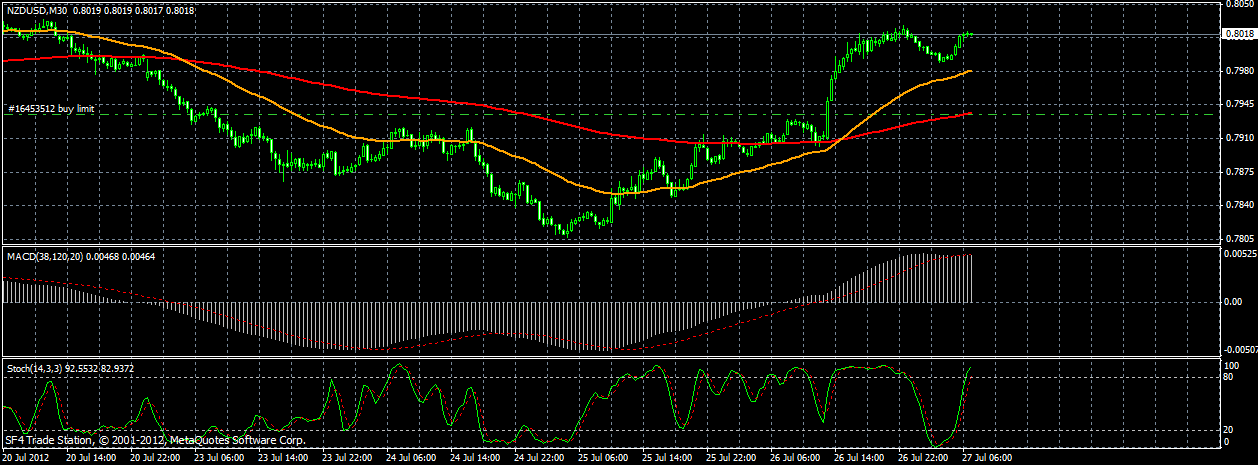Click MACD scale value 0.00525
1258x465 pixels.
[x=1241, y=253]
